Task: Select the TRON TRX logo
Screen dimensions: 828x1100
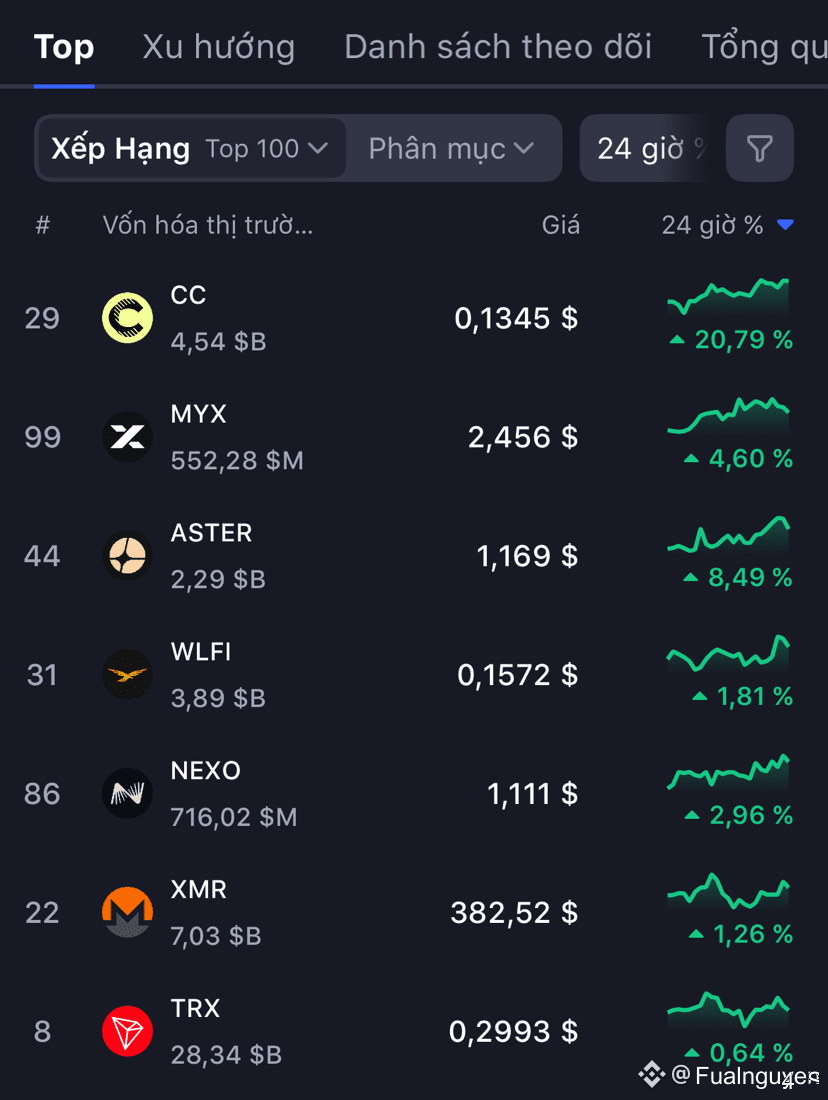Action: (127, 1031)
